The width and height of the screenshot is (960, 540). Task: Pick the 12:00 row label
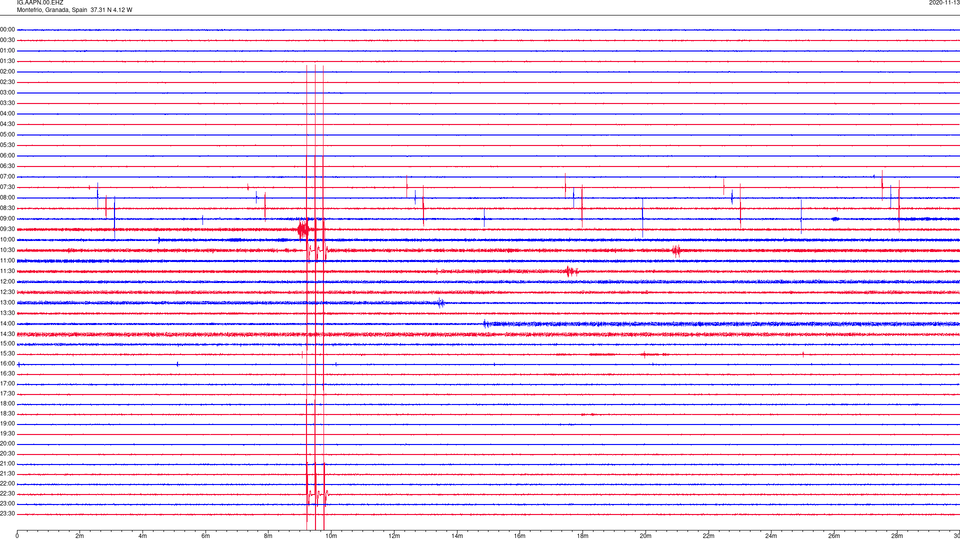point(7,282)
